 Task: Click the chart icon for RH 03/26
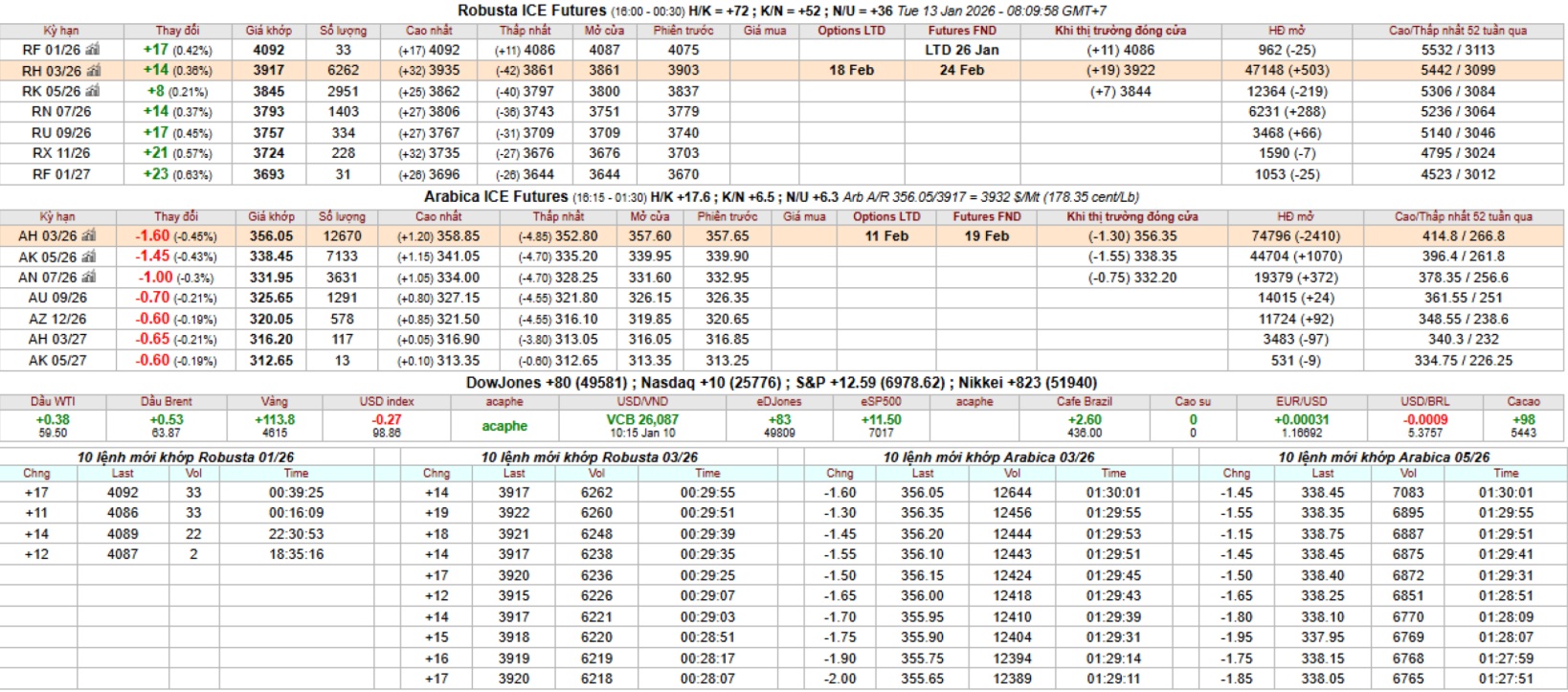(93, 71)
